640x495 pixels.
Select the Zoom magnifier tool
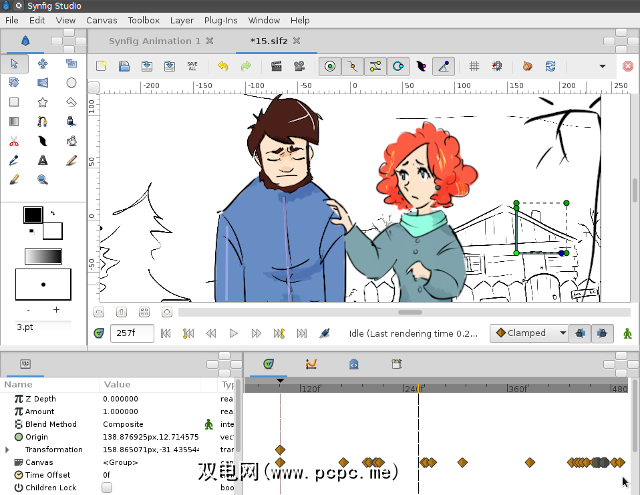[x=43, y=180]
